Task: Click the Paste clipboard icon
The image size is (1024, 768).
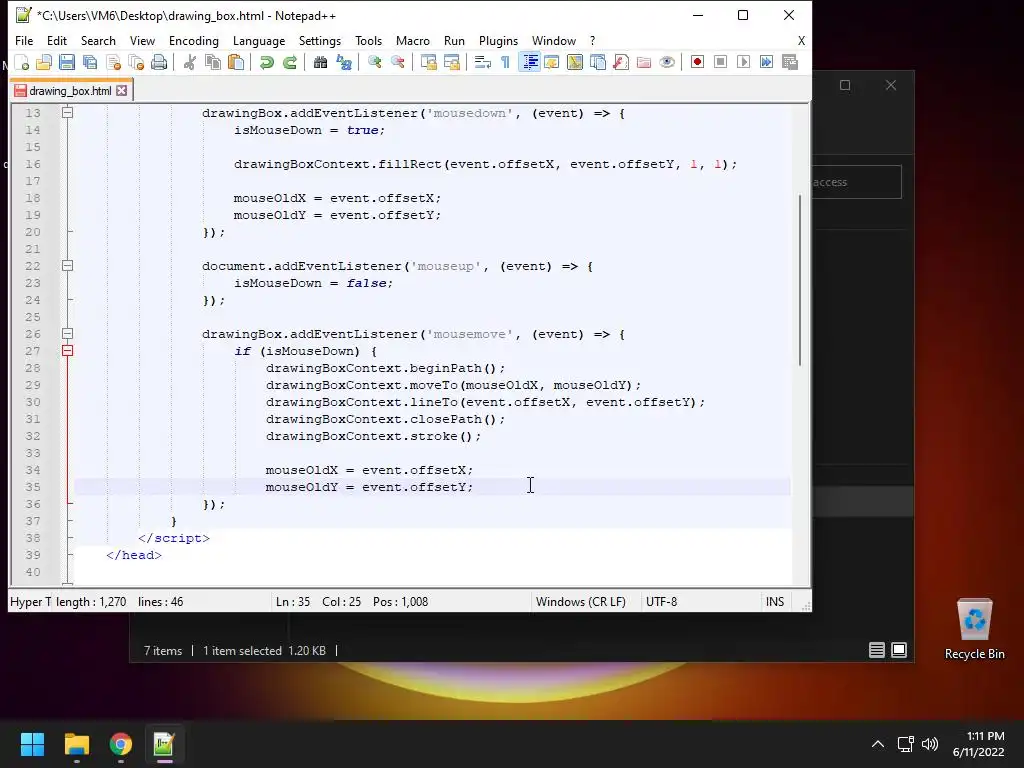Action: [x=236, y=62]
